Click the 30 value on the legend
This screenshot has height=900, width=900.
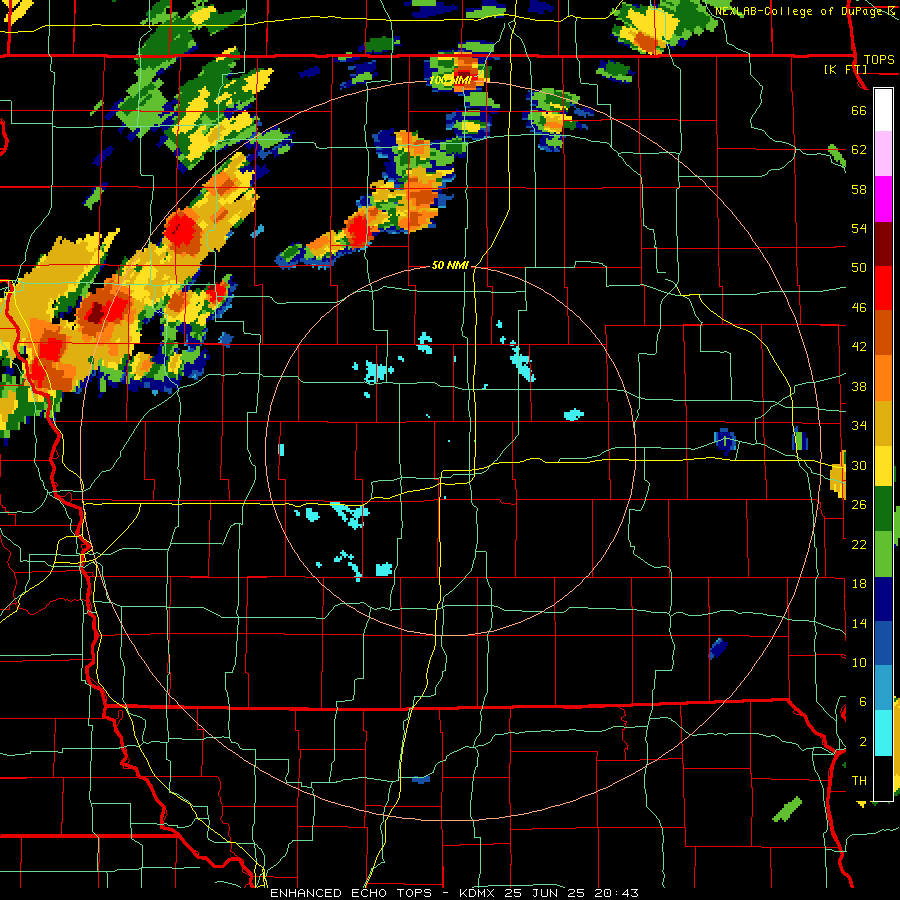(859, 465)
